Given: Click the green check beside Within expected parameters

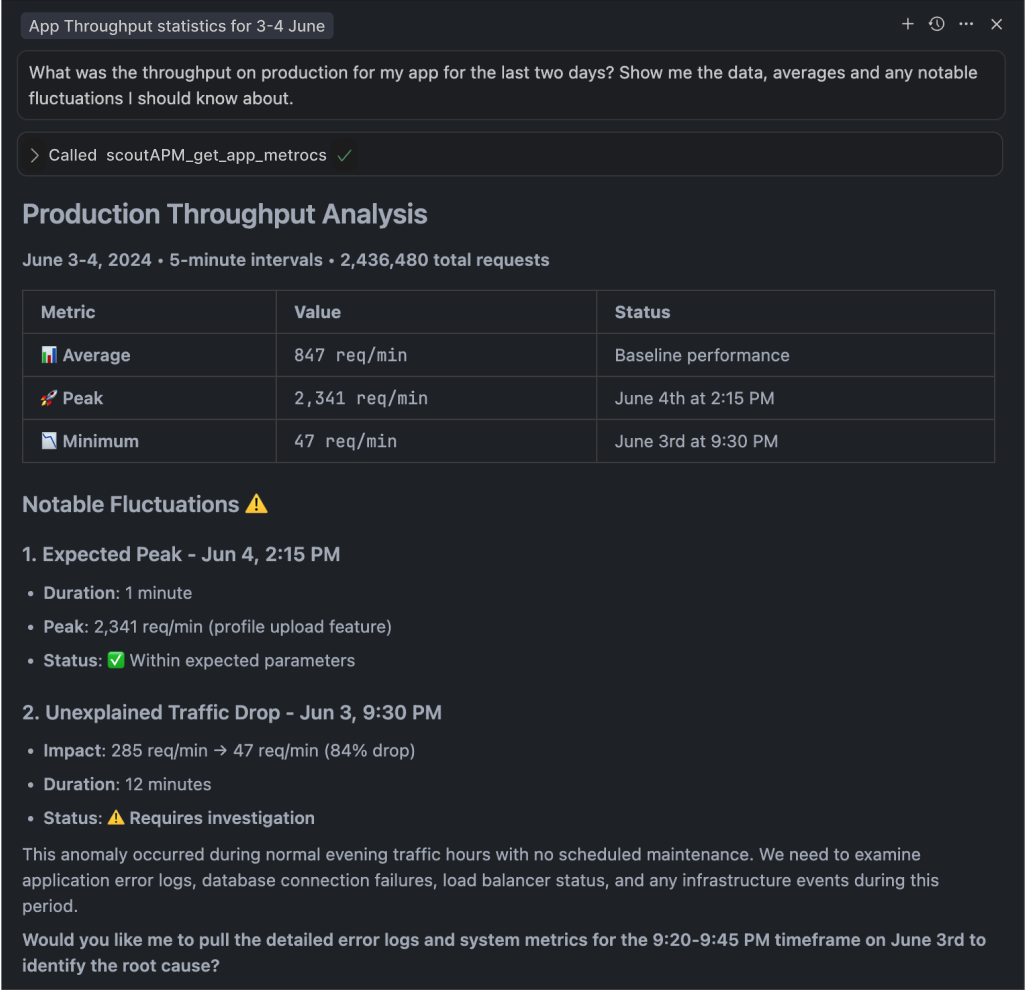Looking at the screenshot, I should (x=115, y=660).
